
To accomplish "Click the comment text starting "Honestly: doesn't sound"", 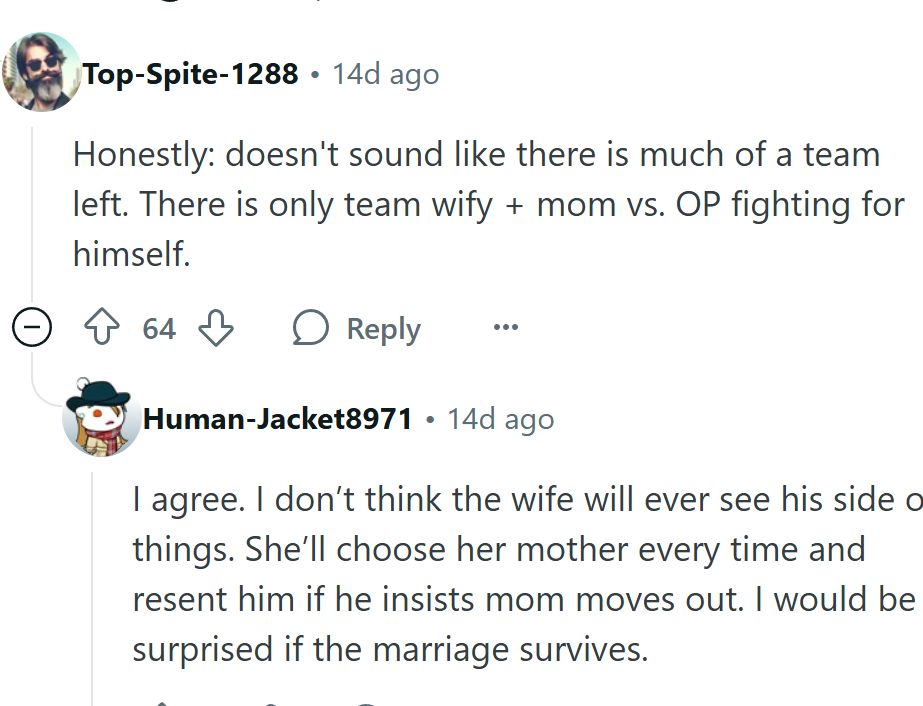I will tap(476, 155).
